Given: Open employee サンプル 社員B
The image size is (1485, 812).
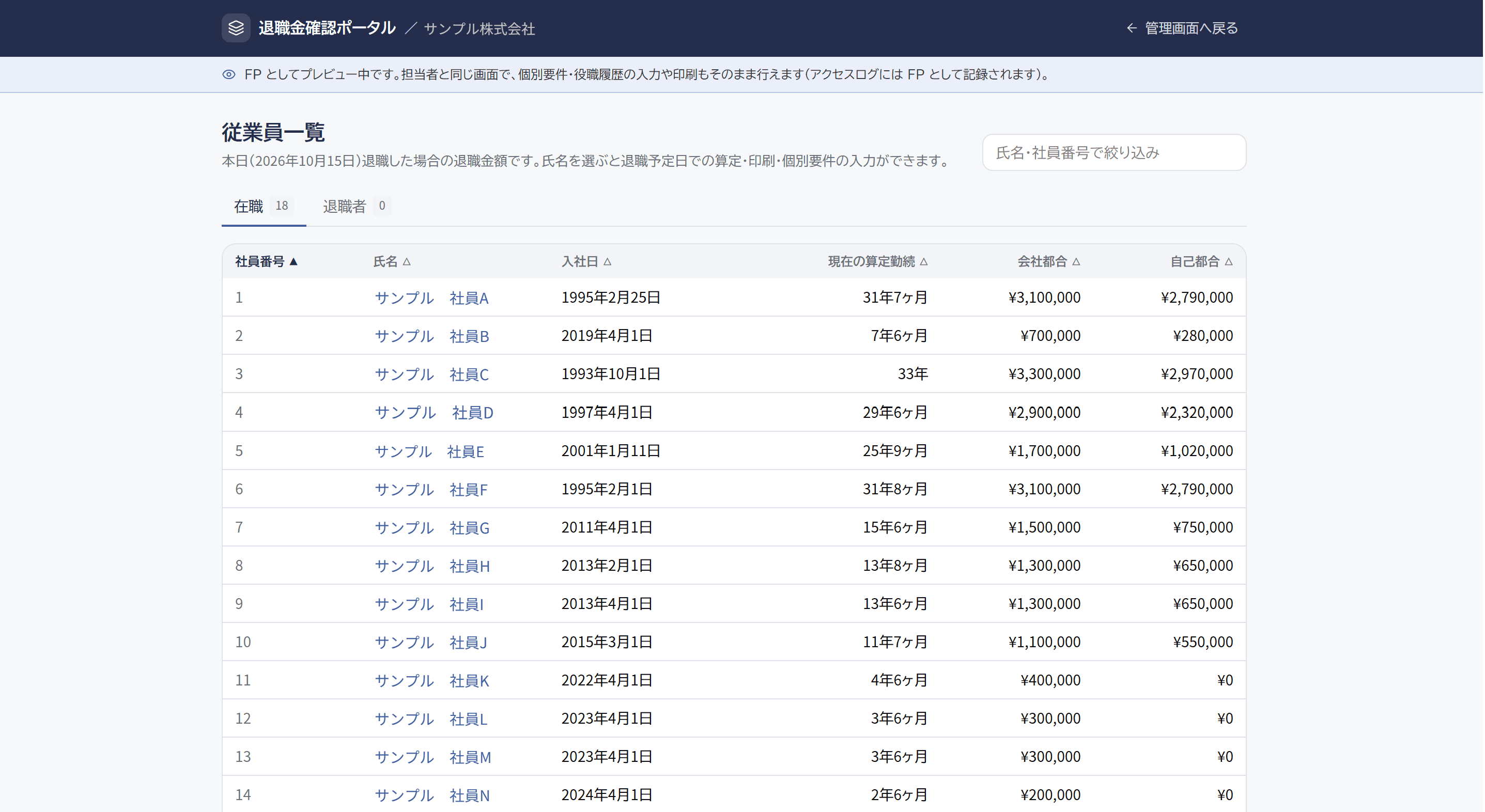Looking at the screenshot, I should click(x=432, y=336).
